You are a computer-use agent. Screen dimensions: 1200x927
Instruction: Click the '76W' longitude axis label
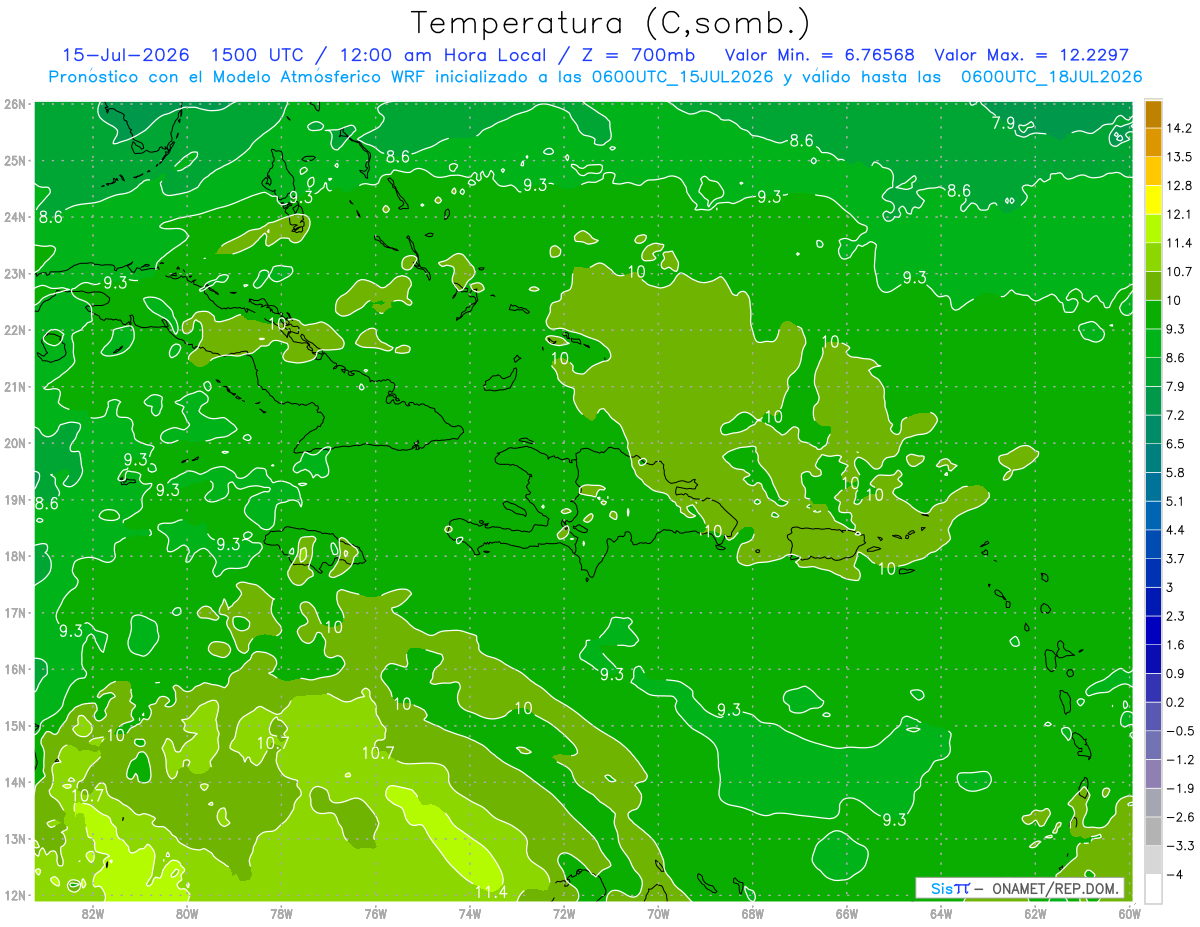coord(375,912)
